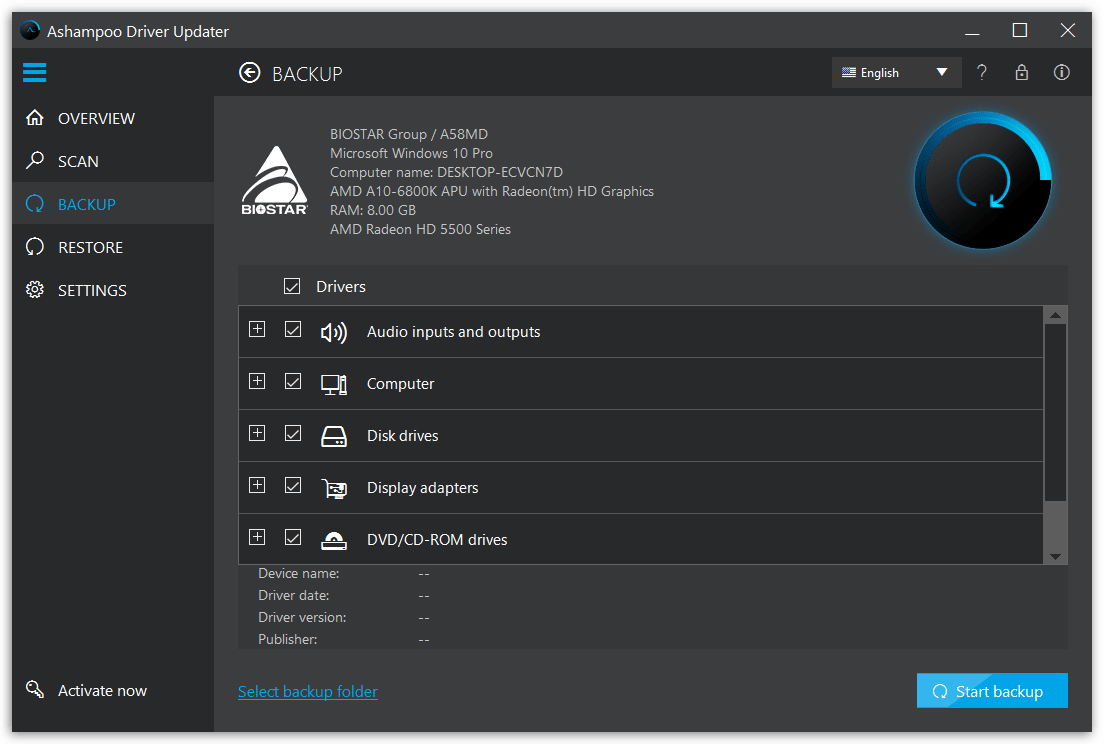Go back using the BACKUP back arrow
Screen dimensions: 1104x744
[249, 72]
